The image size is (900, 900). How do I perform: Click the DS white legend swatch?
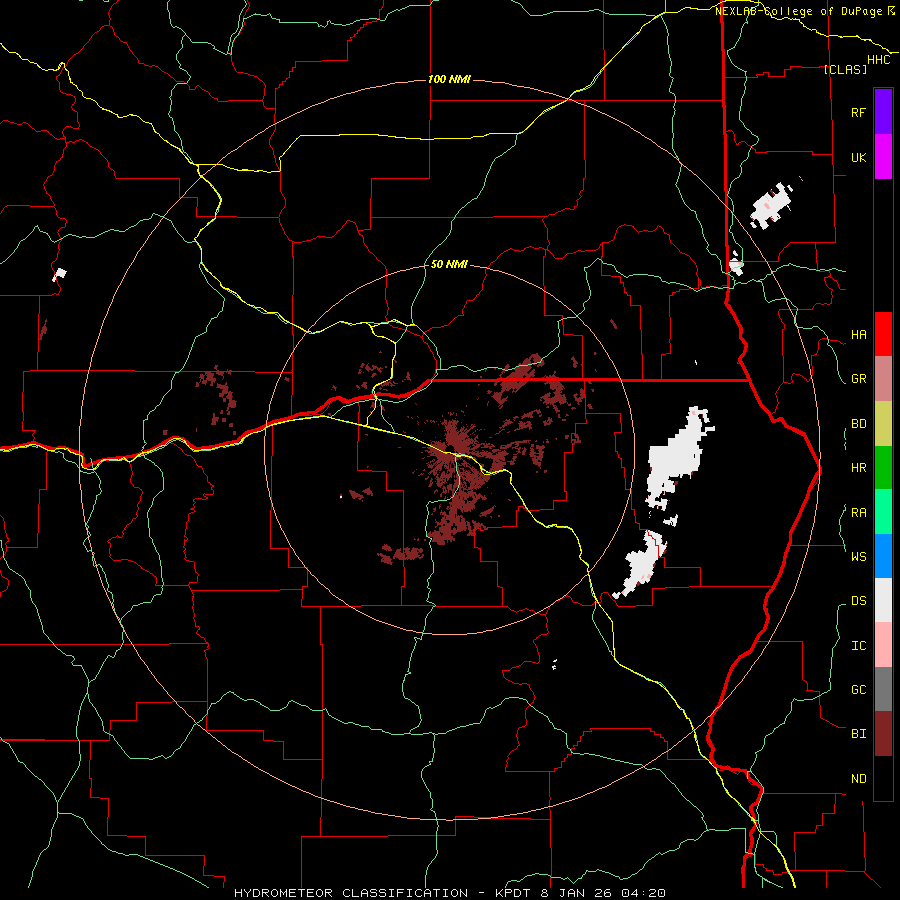click(883, 600)
